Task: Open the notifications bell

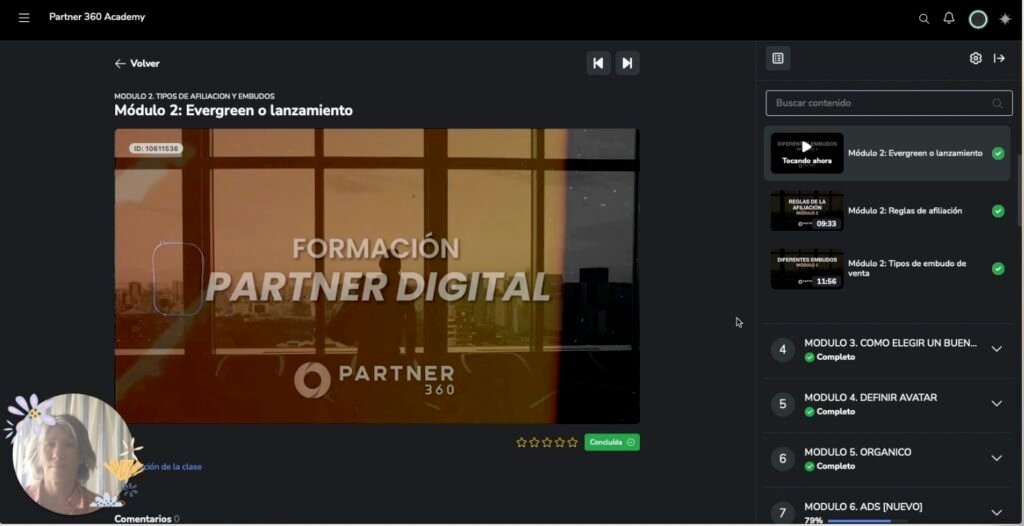Action: (949, 18)
